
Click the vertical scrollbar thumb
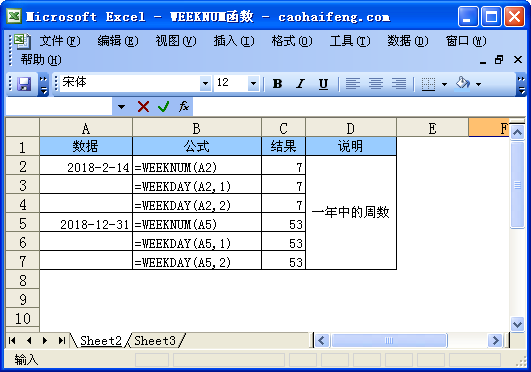point(517,185)
